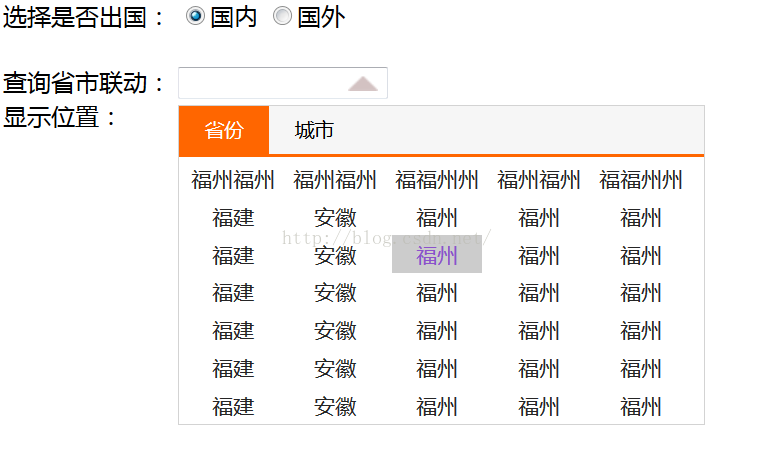Pick 福建 directly below top-left 福州福州
Screen dimensions: 757x454
[x=233, y=218]
